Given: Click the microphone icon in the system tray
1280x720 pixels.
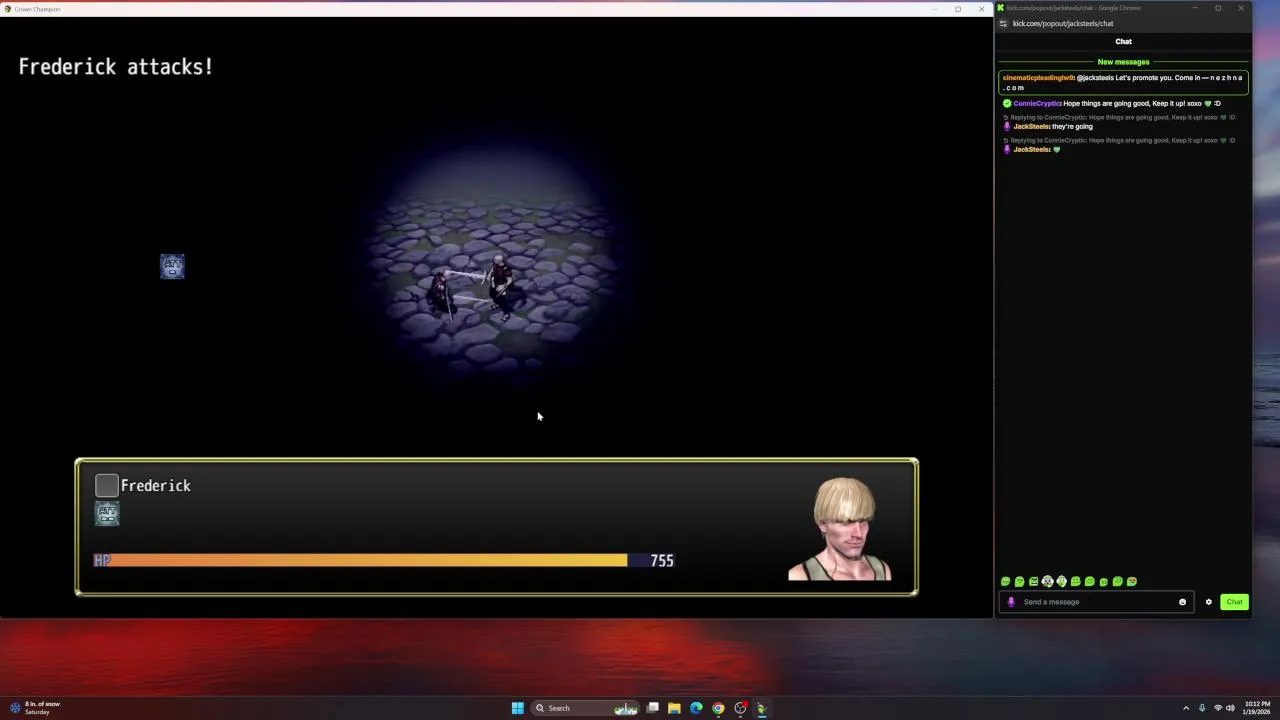Looking at the screenshot, I should (1202, 708).
